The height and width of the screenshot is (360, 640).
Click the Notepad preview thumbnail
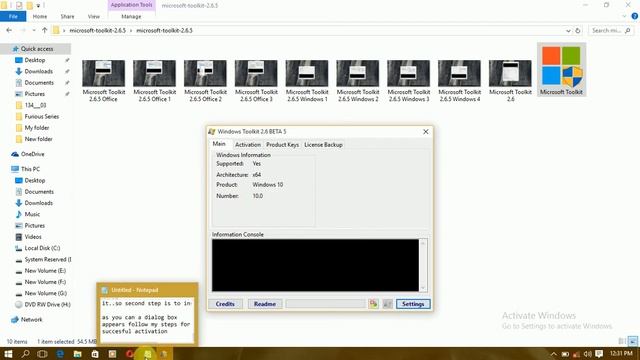[x=147, y=313]
